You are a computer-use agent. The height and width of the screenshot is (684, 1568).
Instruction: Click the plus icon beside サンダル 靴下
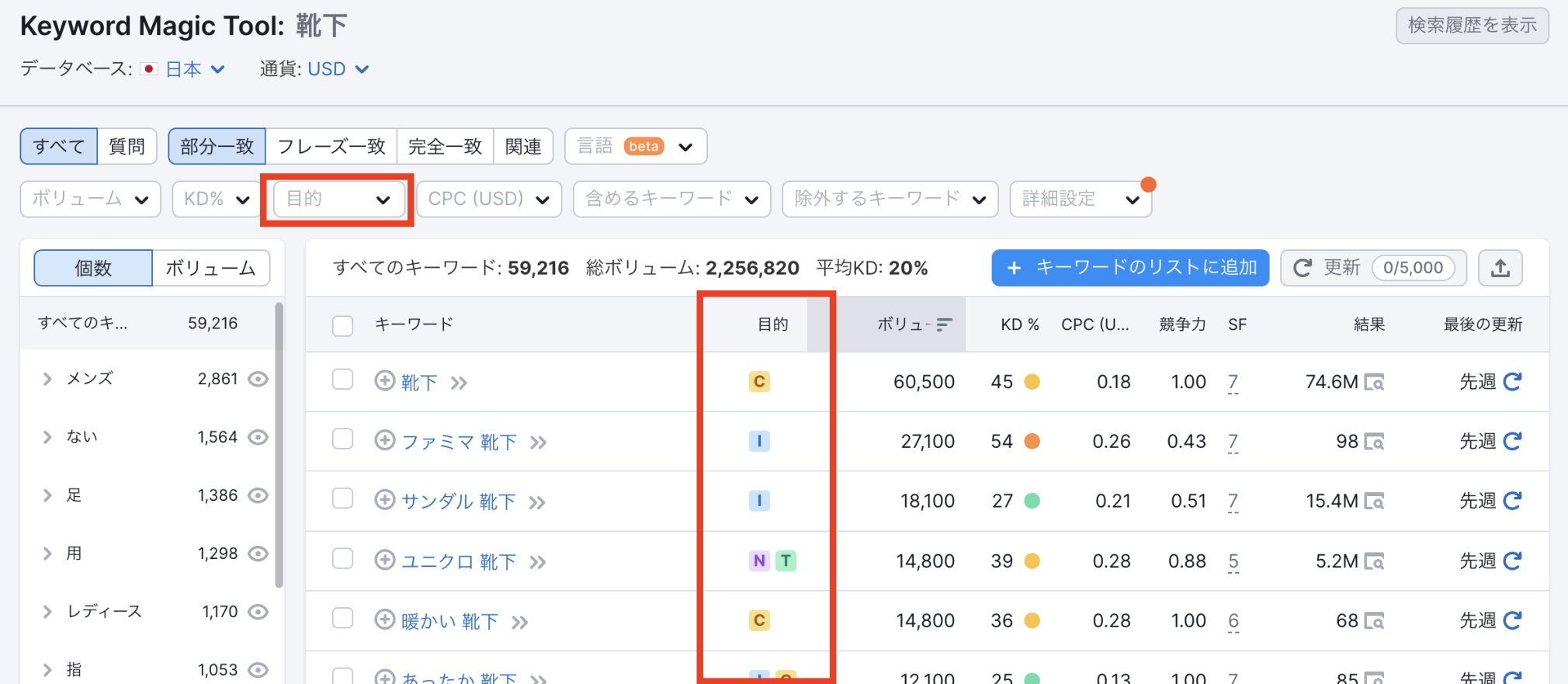coord(385,499)
